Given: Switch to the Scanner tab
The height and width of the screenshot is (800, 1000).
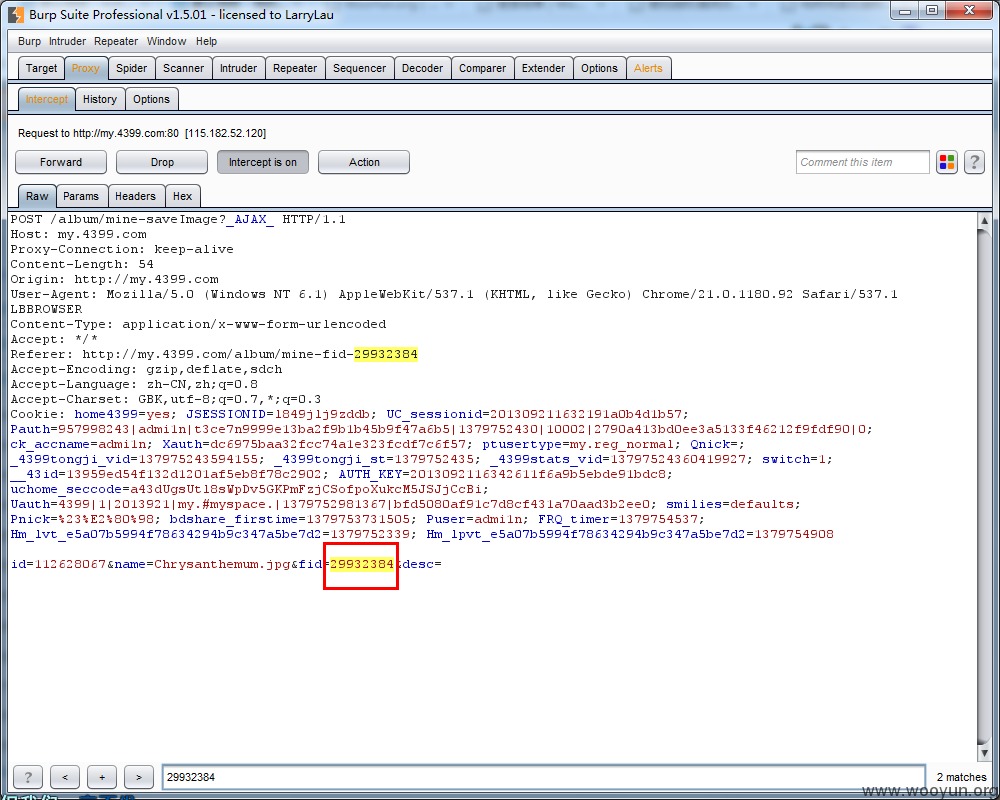Looking at the screenshot, I should [x=184, y=68].
